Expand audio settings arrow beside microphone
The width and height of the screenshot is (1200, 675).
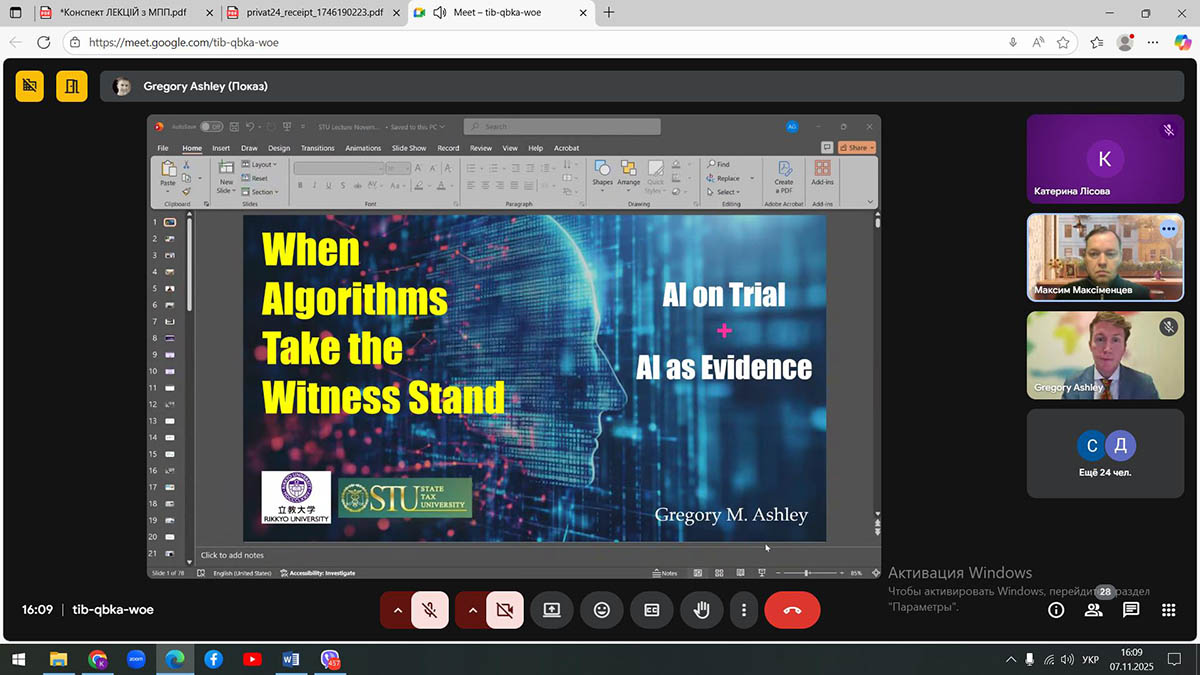(397, 610)
